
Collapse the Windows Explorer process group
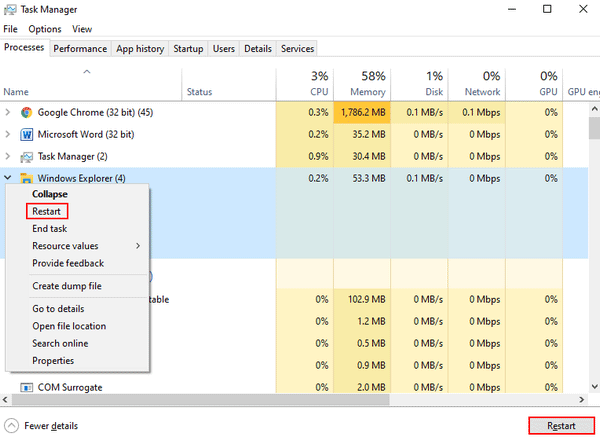click(7, 178)
